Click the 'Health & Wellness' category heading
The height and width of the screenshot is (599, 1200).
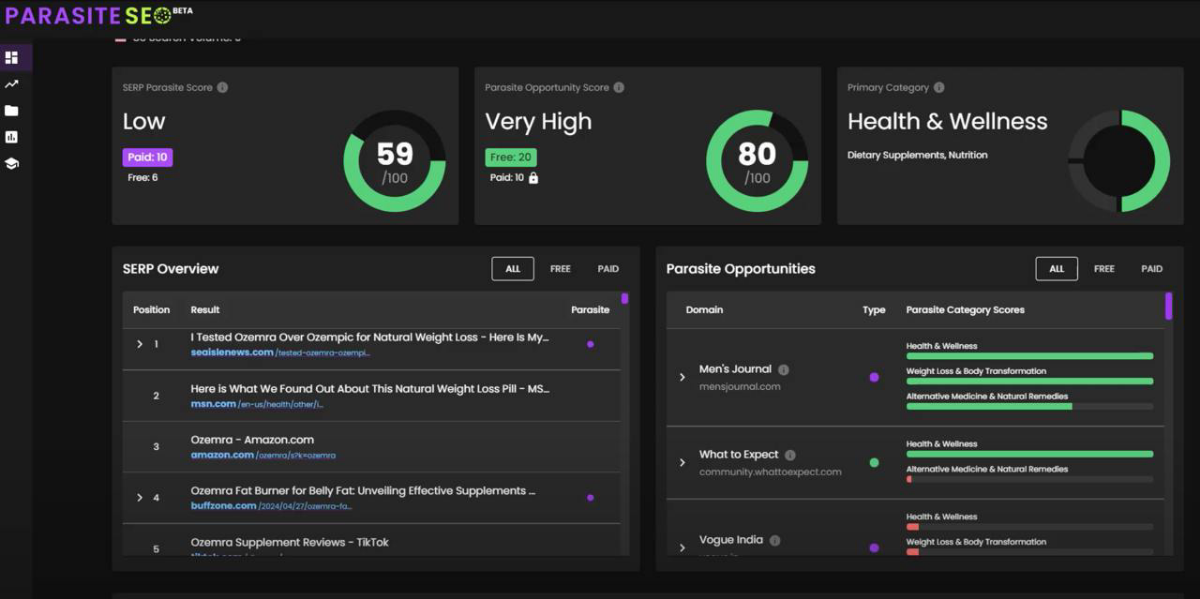click(947, 122)
